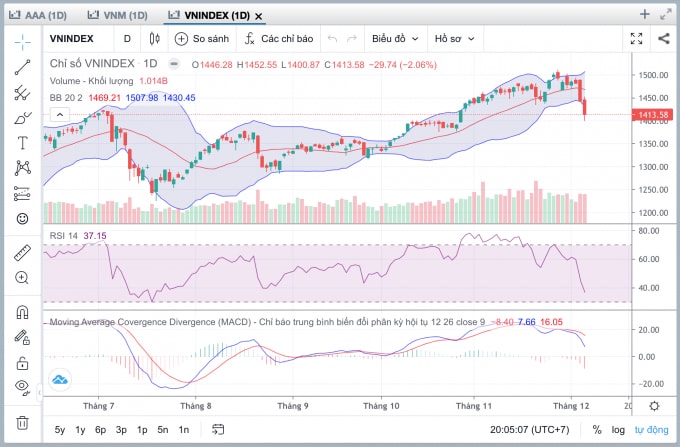
Task: Select the RSI 14 indicator label
Action: (x=63, y=236)
